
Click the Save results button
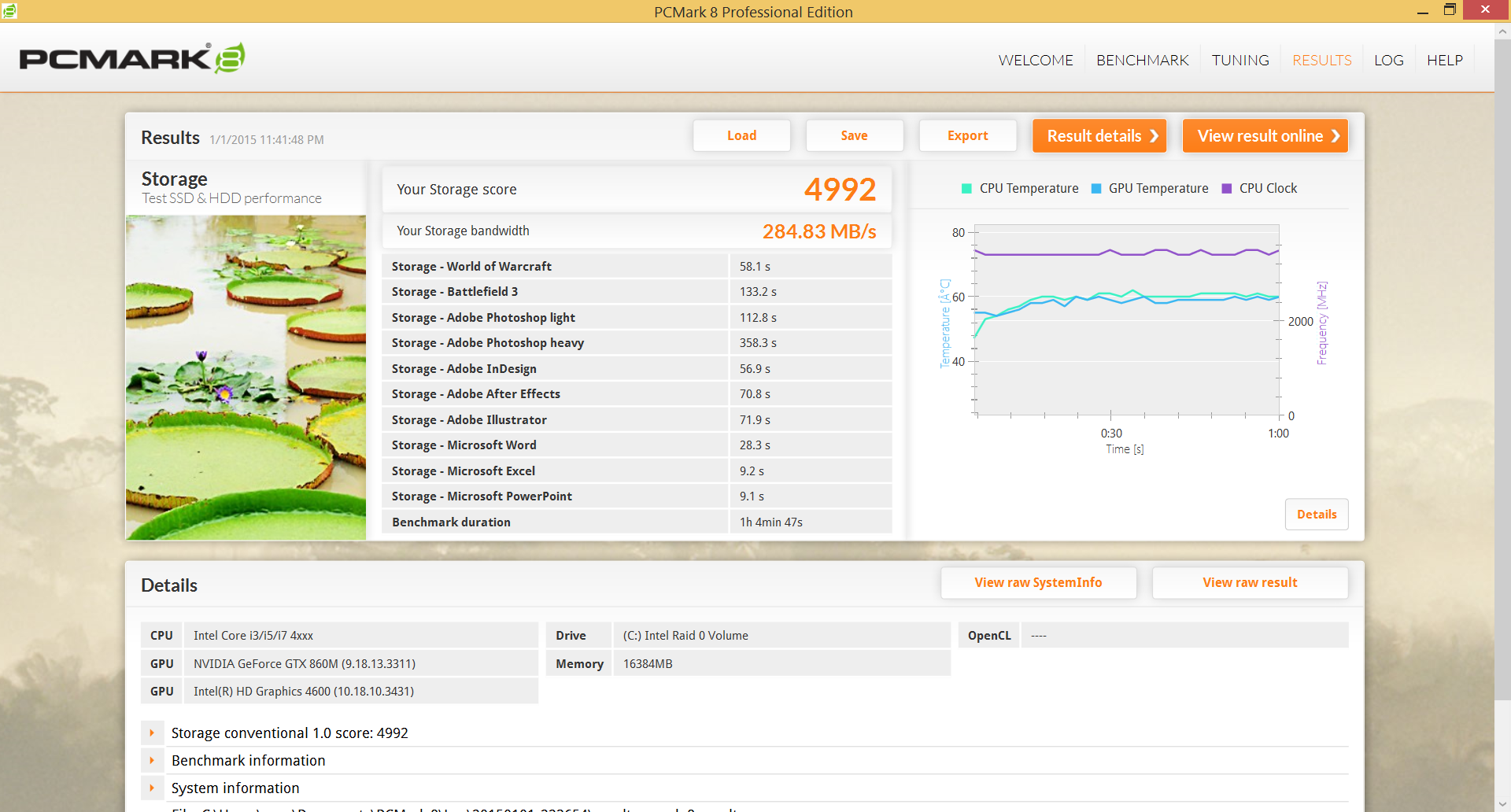point(854,135)
